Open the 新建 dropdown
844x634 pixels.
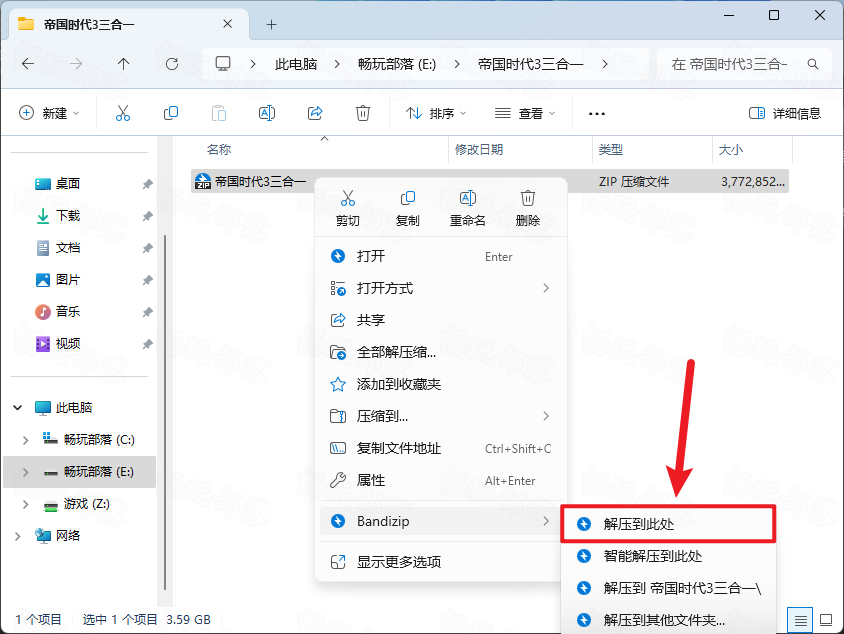point(50,113)
